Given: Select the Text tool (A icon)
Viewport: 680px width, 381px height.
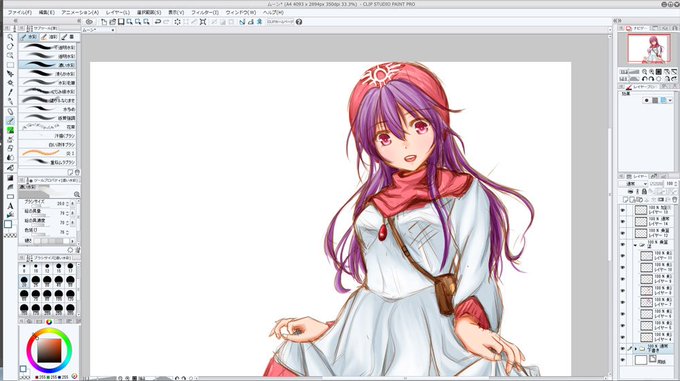Looking at the screenshot, I should point(10,206).
